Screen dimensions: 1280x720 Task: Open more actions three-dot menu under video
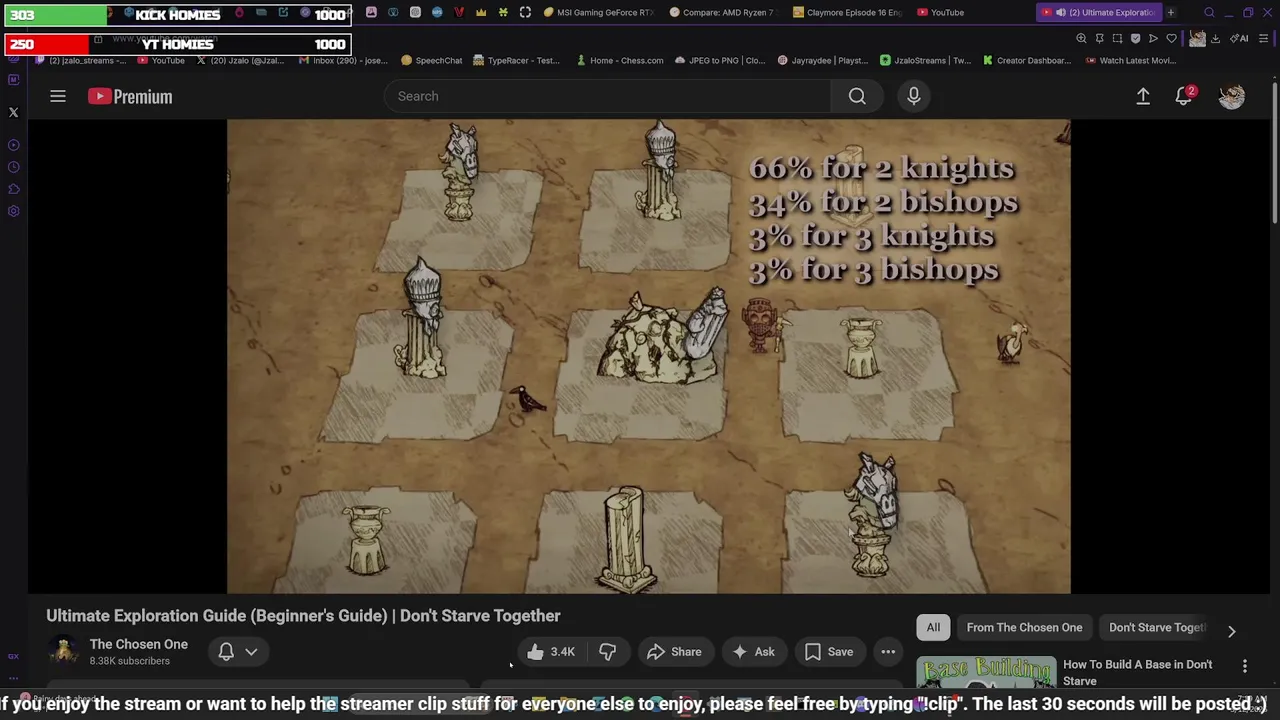(x=888, y=652)
